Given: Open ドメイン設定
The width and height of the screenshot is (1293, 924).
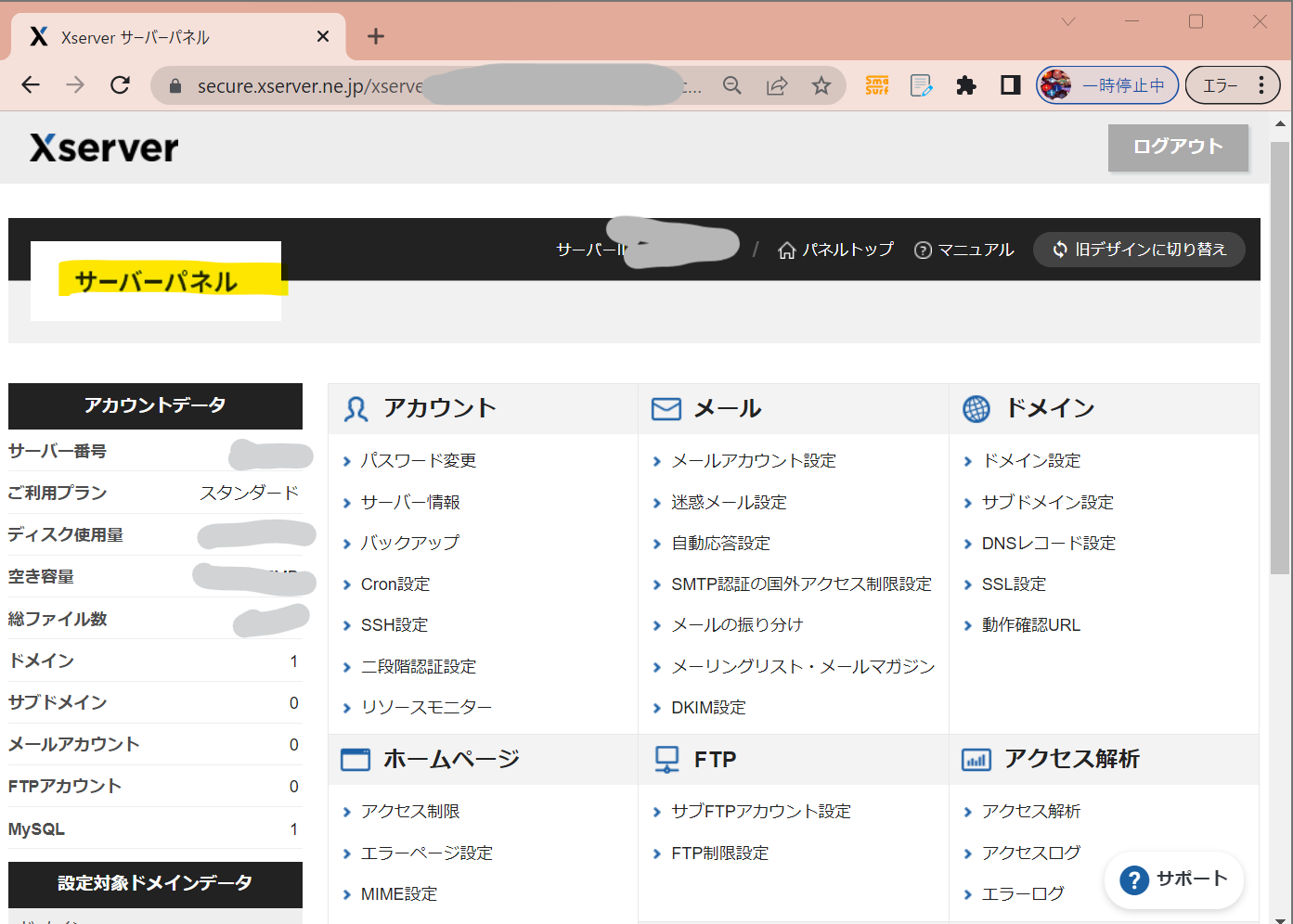Looking at the screenshot, I should click(1031, 461).
